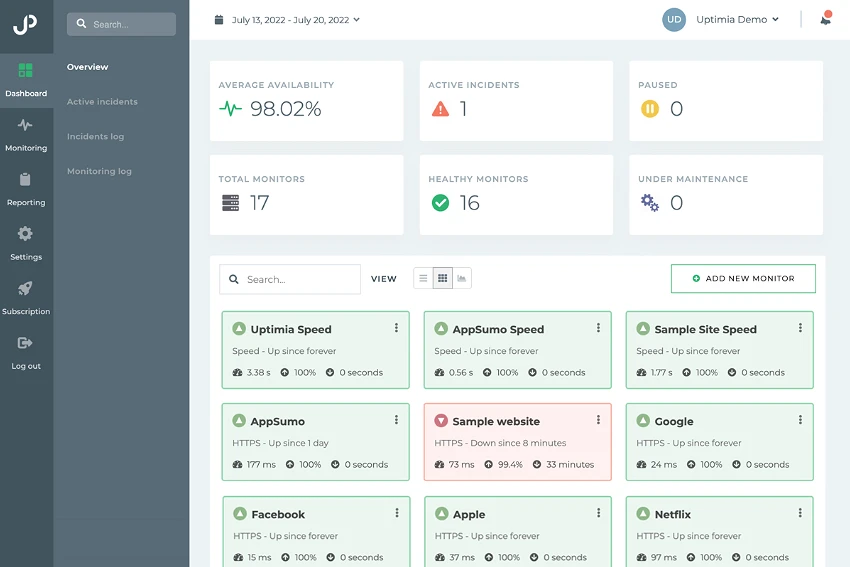Viewport: 850px width, 567px height.
Task: Open the Subscription page
Action: pyautogui.click(x=26, y=298)
